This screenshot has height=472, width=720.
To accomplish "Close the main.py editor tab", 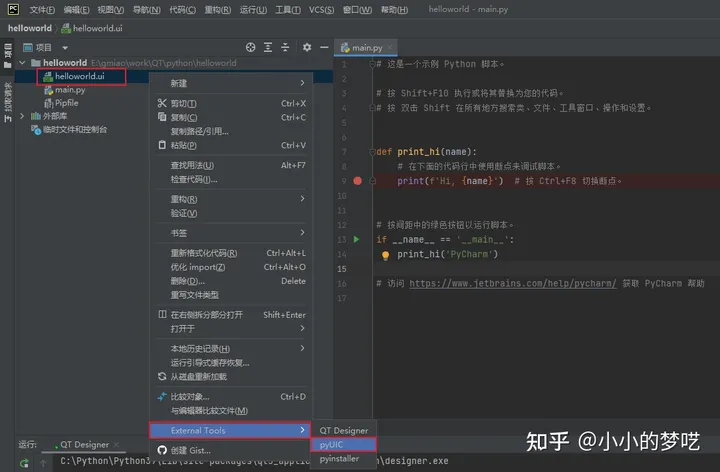I will 390,47.
